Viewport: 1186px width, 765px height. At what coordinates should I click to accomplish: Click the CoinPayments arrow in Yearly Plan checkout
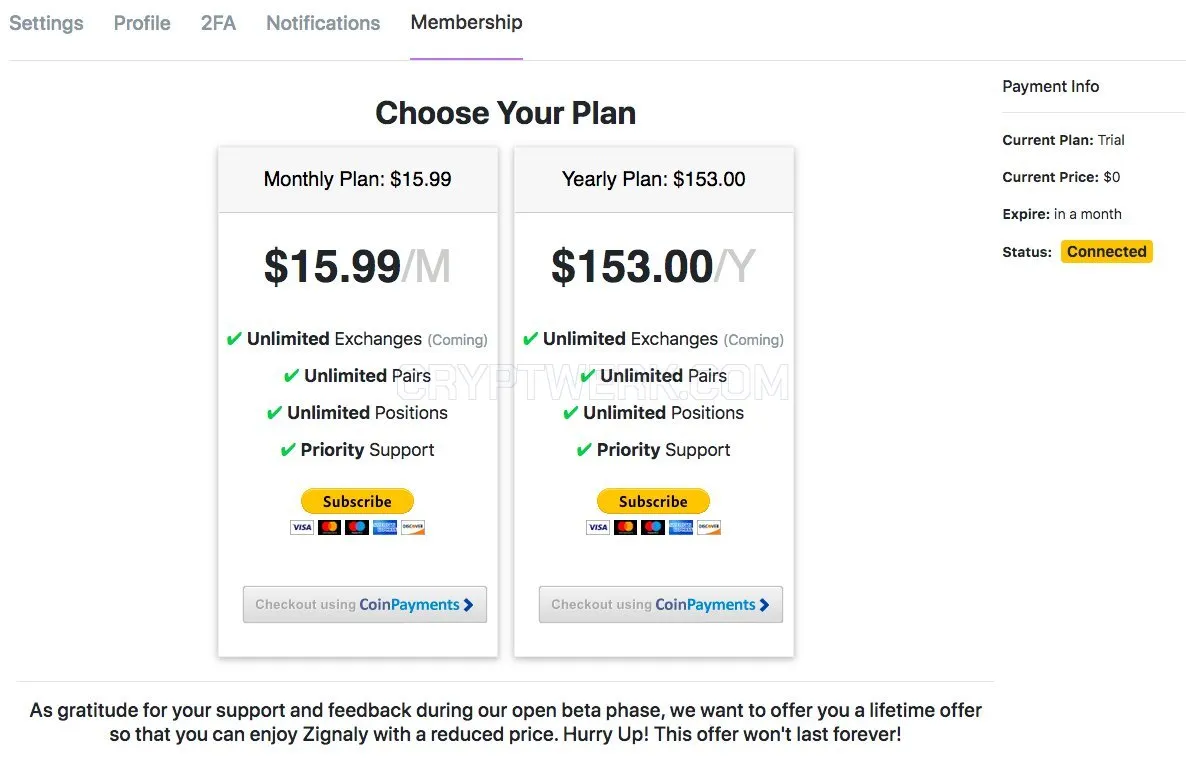764,605
